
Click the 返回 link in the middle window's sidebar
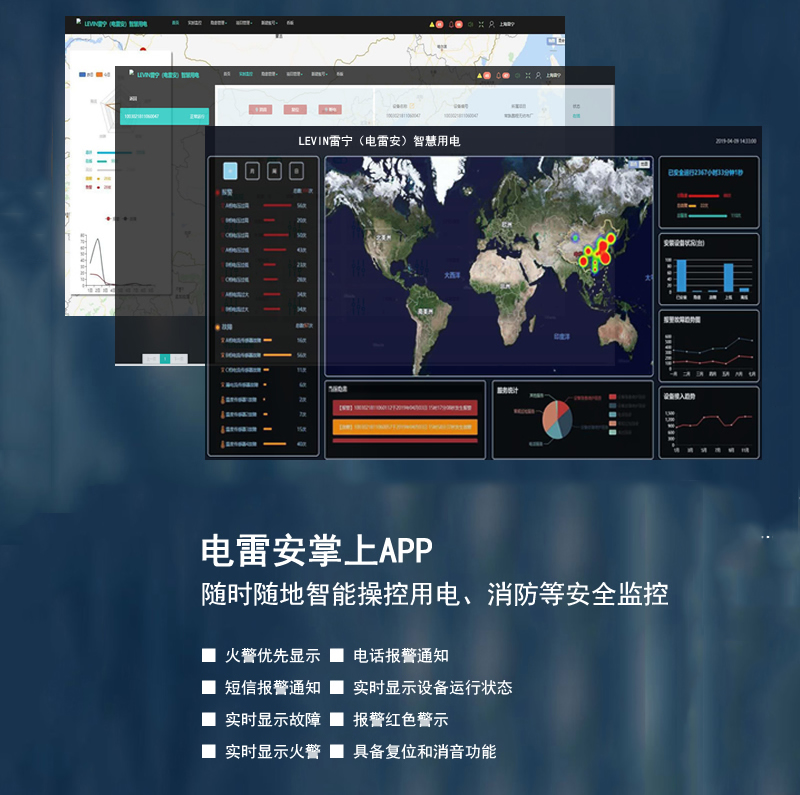pyautogui.click(x=133, y=98)
